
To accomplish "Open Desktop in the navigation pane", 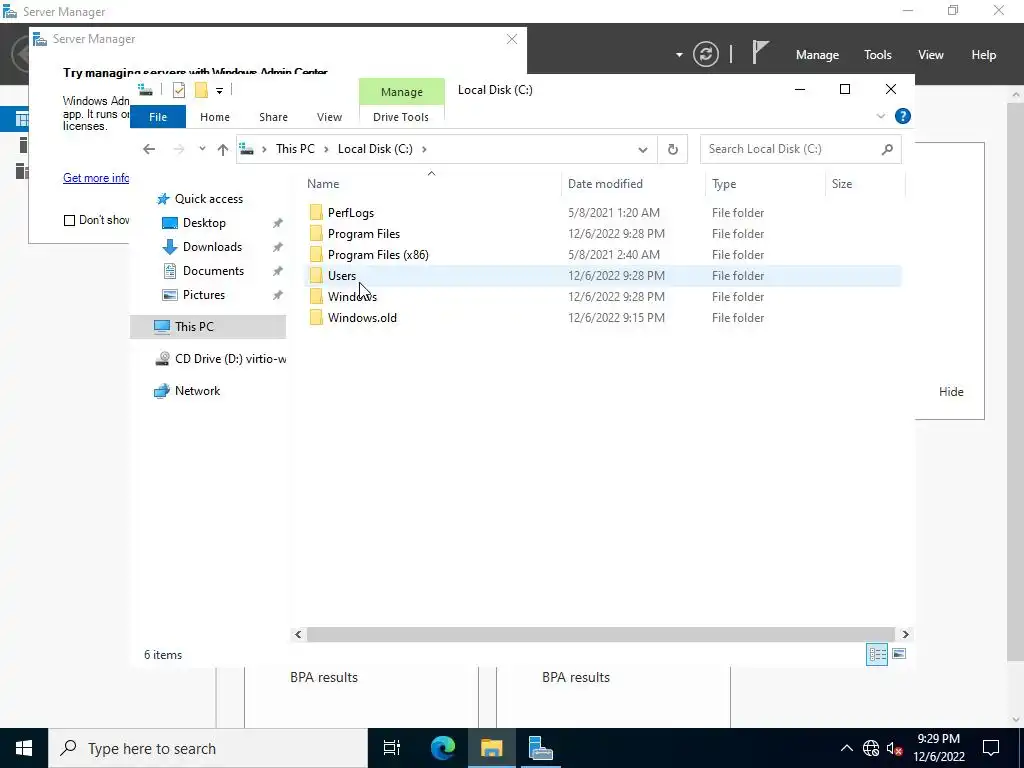I will (204, 223).
